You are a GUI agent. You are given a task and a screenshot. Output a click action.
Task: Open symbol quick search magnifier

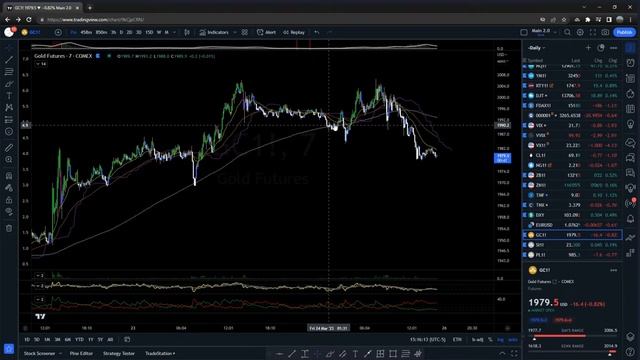point(567,32)
